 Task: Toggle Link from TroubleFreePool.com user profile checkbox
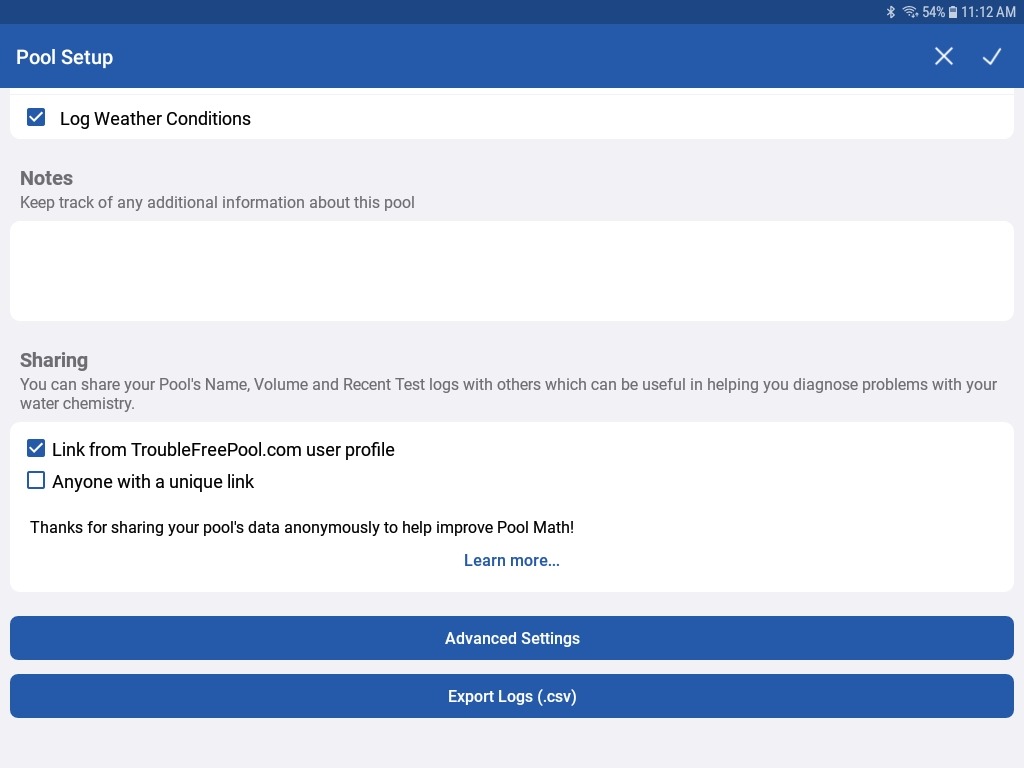(x=36, y=449)
